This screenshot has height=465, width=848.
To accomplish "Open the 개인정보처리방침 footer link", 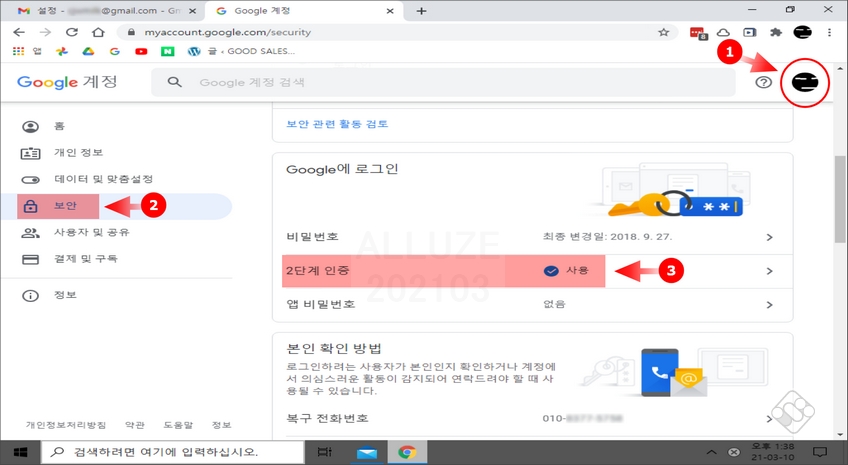I will click(x=66, y=425).
